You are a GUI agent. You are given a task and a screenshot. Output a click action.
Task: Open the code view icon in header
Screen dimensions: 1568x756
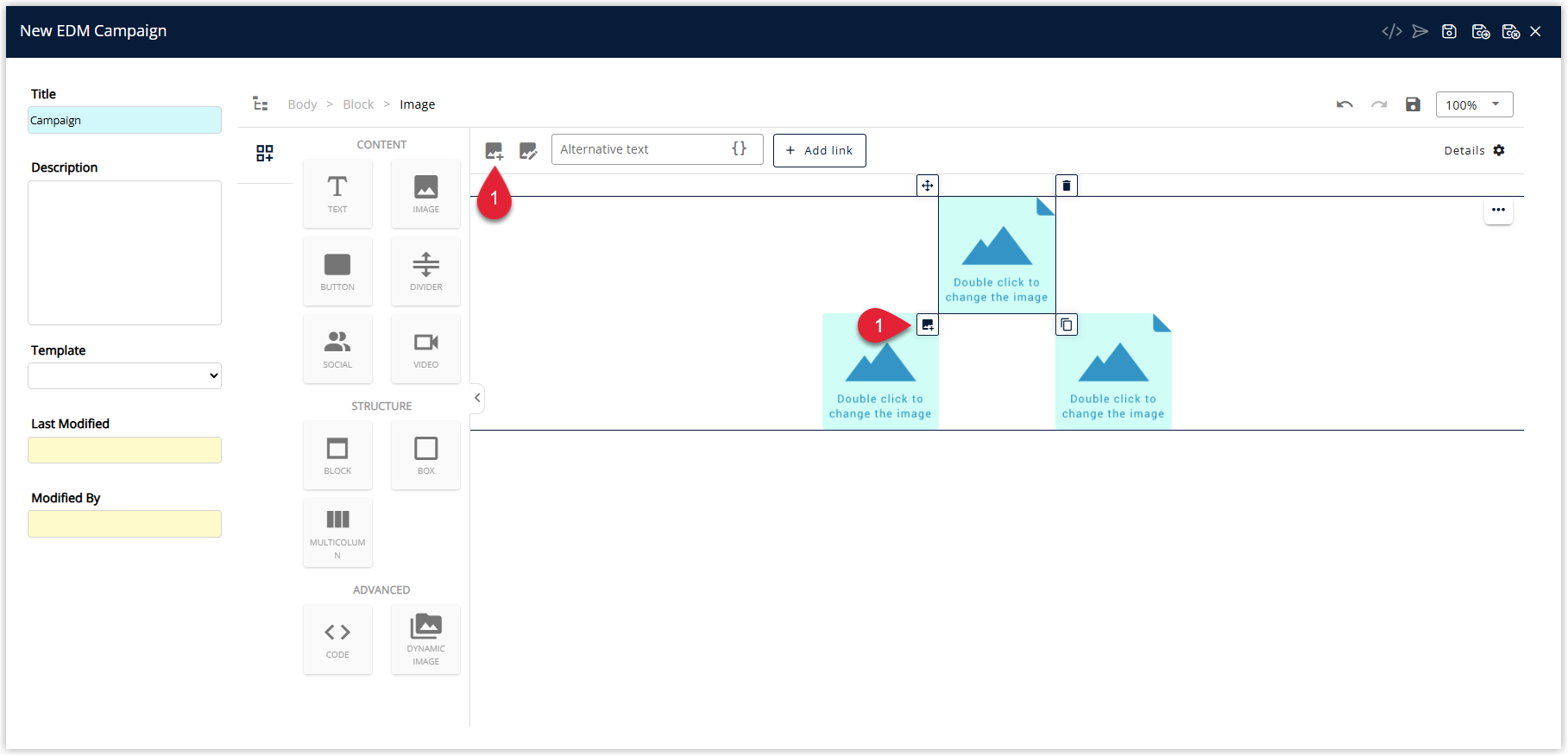(1391, 32)
